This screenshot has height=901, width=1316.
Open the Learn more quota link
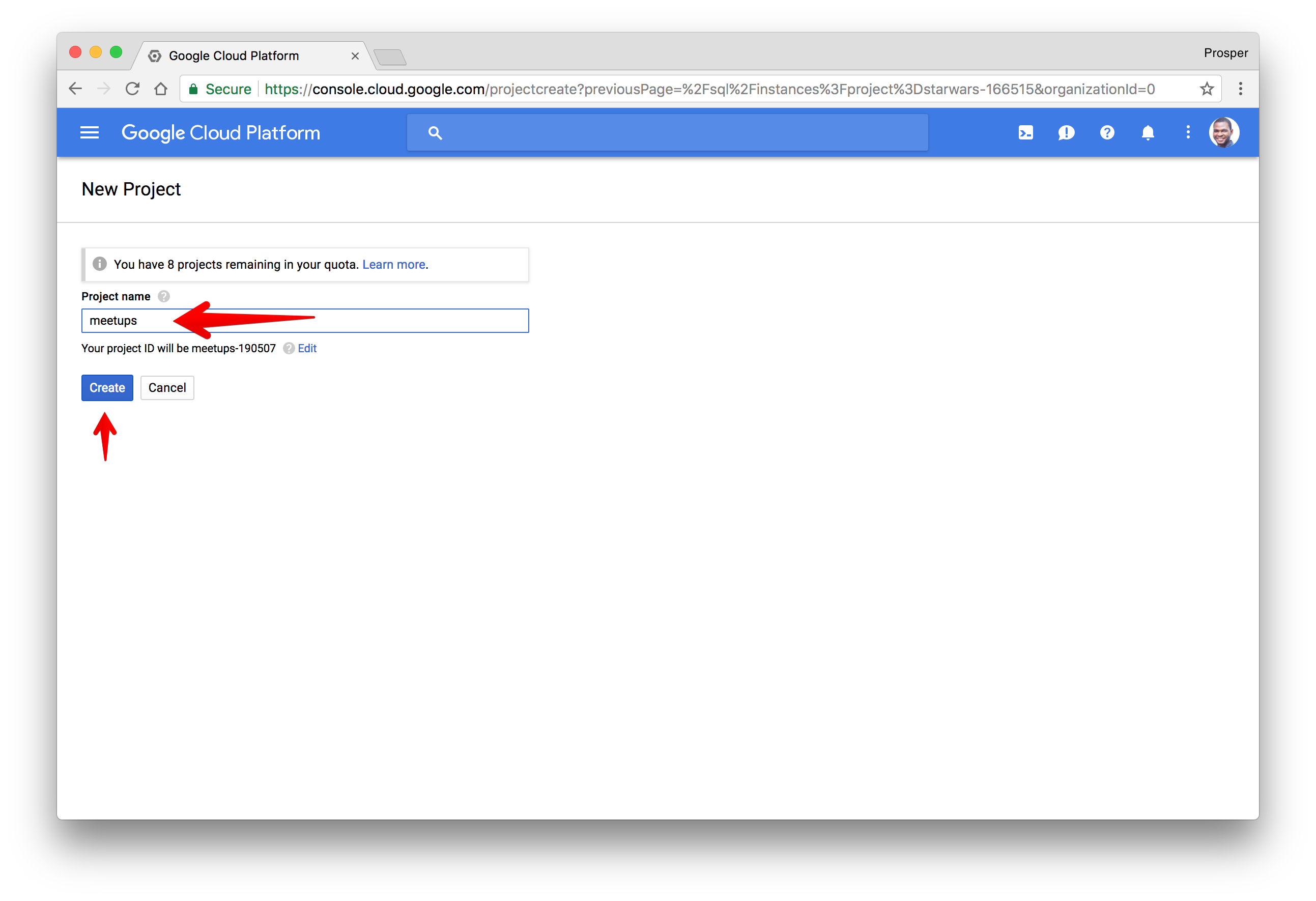point(393,265)
